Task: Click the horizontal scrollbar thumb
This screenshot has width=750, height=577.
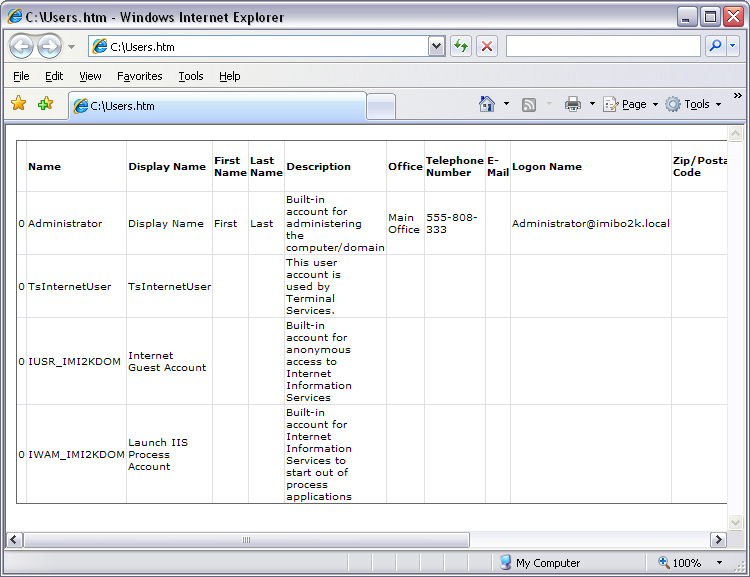Action: (246, 540)
